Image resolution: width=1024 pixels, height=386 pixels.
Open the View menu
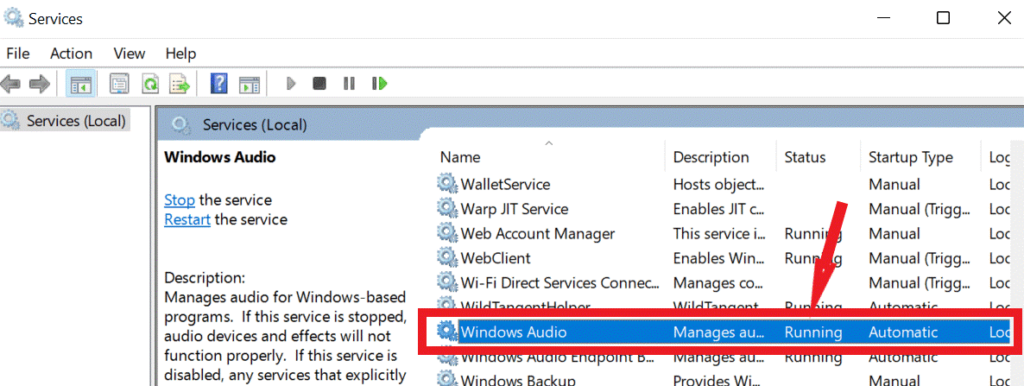tap(129, 54)
